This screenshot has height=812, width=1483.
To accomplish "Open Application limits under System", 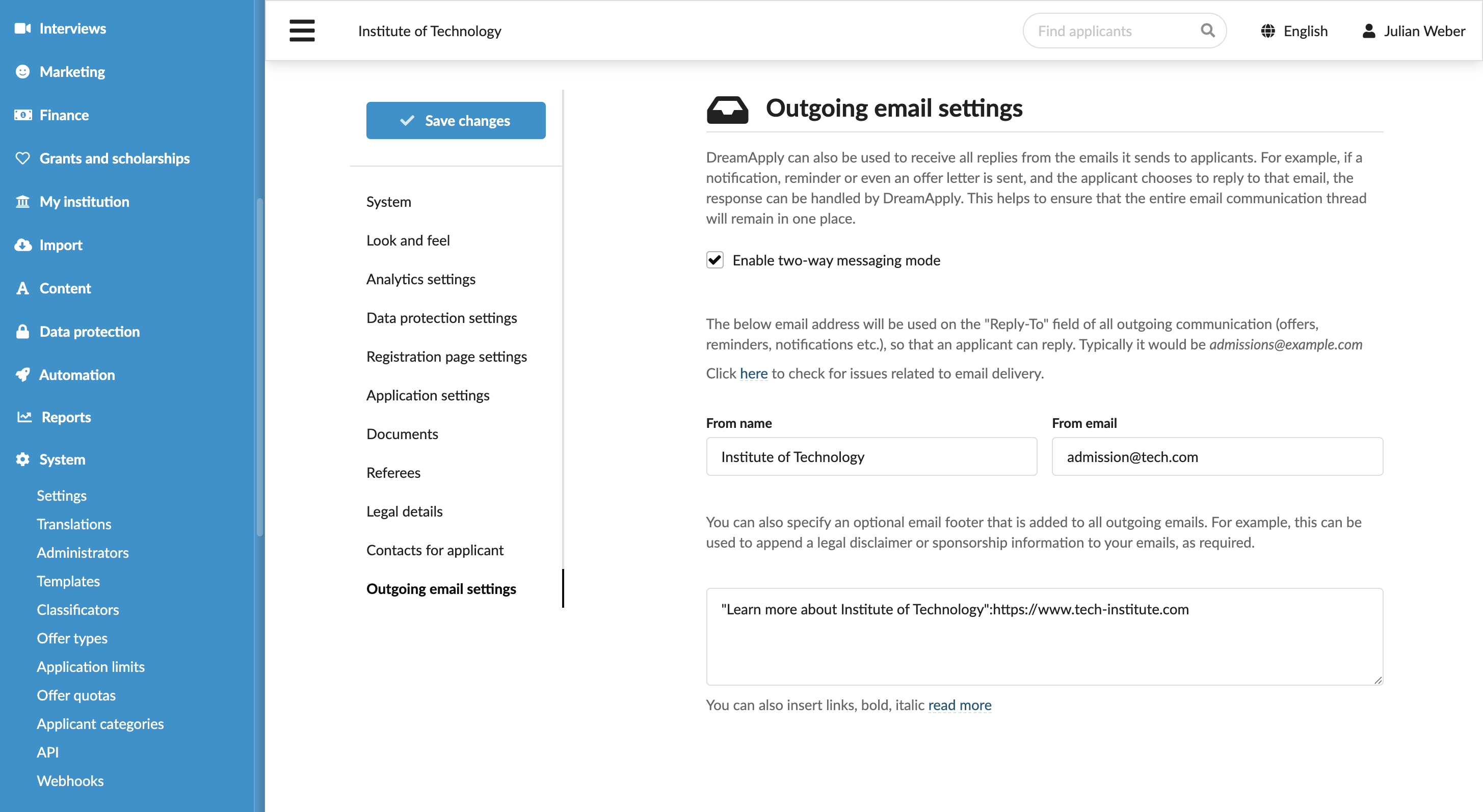I will [x=90, y=667].
